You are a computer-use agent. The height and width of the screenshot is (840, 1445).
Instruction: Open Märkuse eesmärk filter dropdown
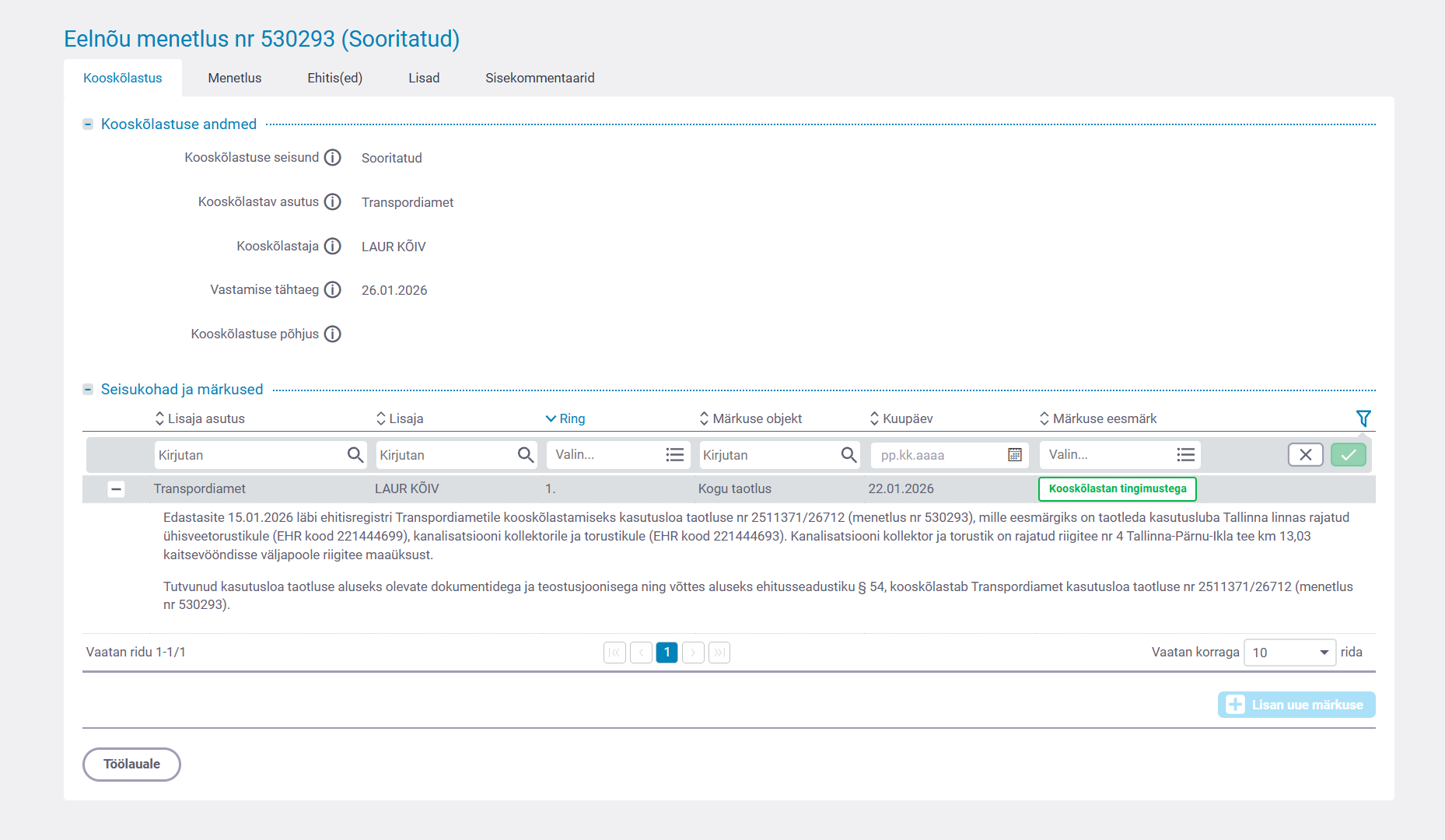1119,455
